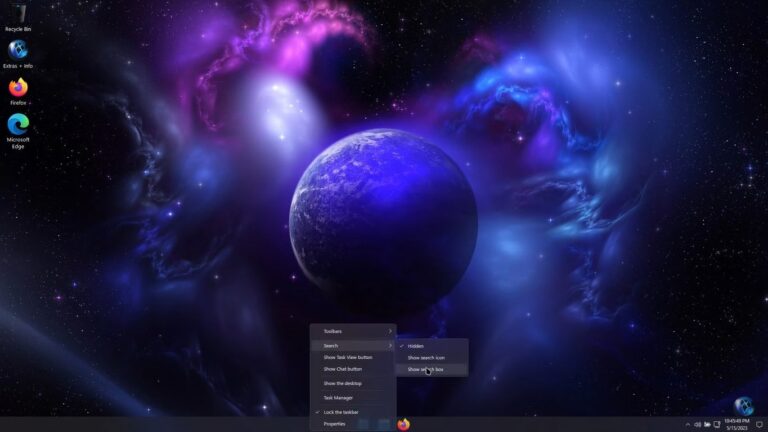Click the volume icon in system tray
The image size is (768, 432).
click(x=697, y=425)
